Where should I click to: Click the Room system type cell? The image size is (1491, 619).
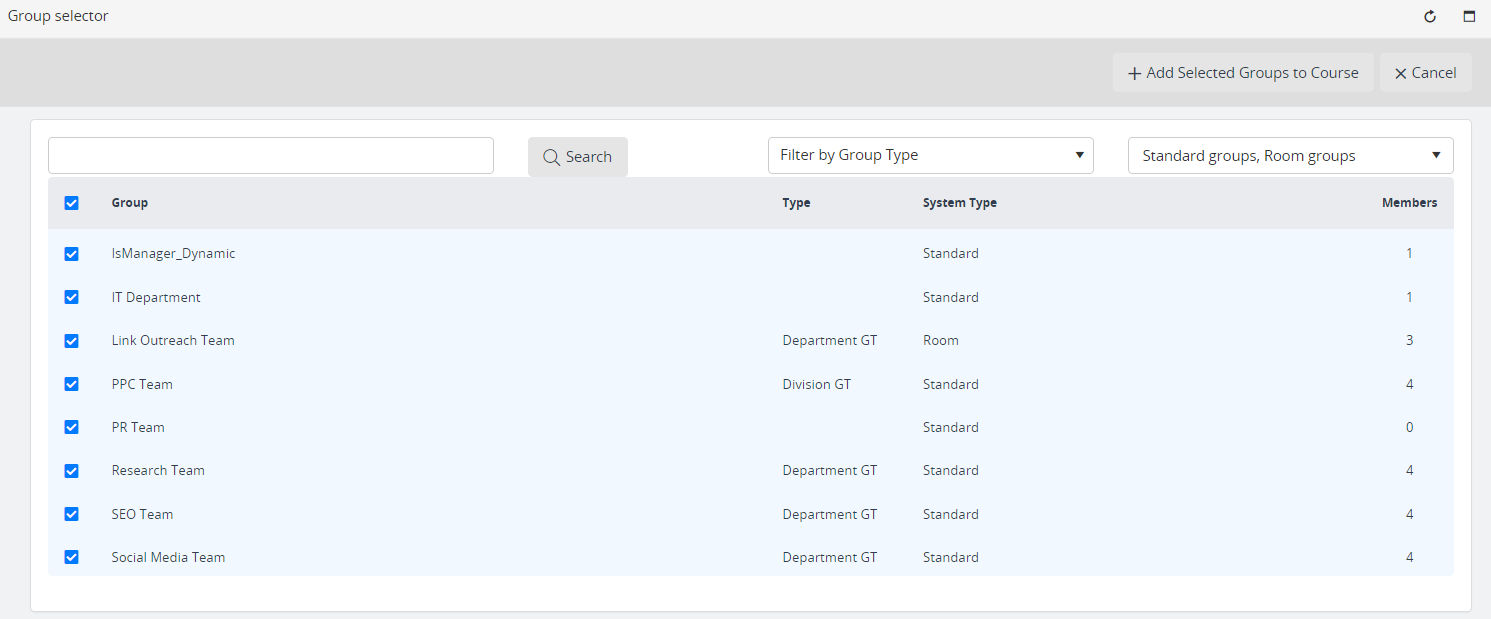pos(941,341)
